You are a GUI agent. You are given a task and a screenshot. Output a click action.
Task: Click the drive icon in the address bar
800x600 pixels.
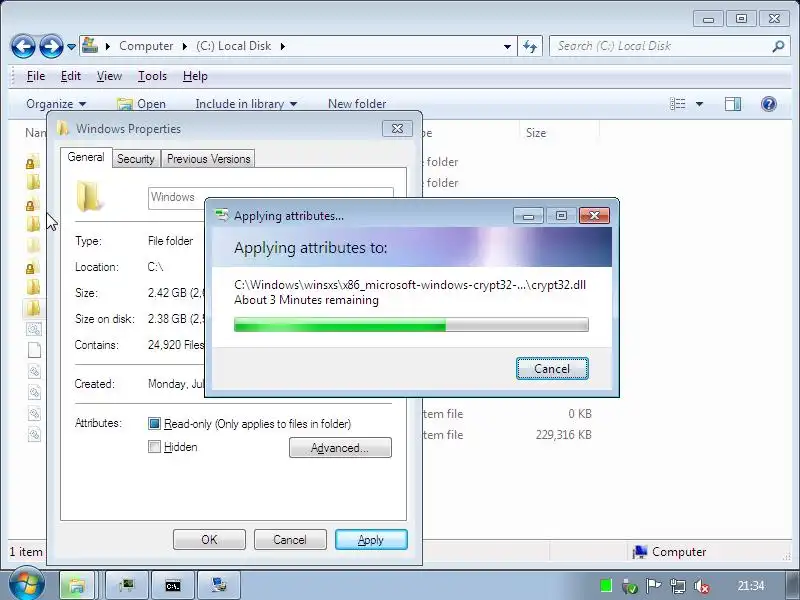click(x=90, y=45)
